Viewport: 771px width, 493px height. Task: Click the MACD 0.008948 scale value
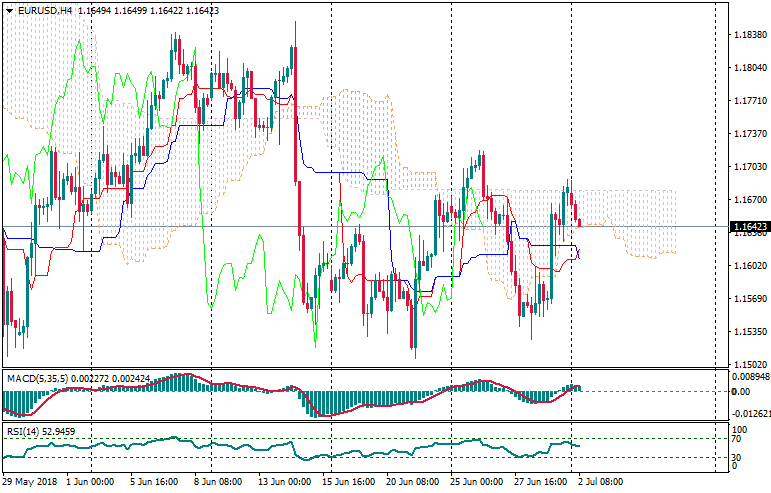click(748, 377)
